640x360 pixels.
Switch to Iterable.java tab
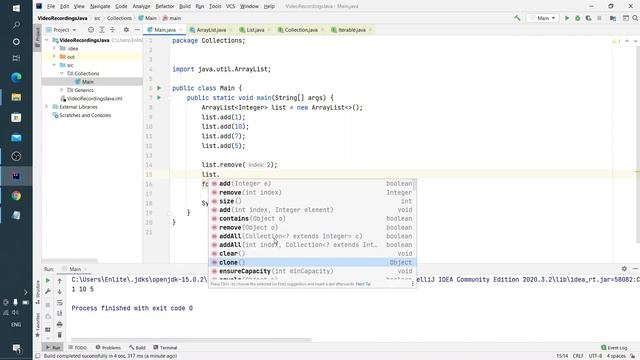(351, 30)
